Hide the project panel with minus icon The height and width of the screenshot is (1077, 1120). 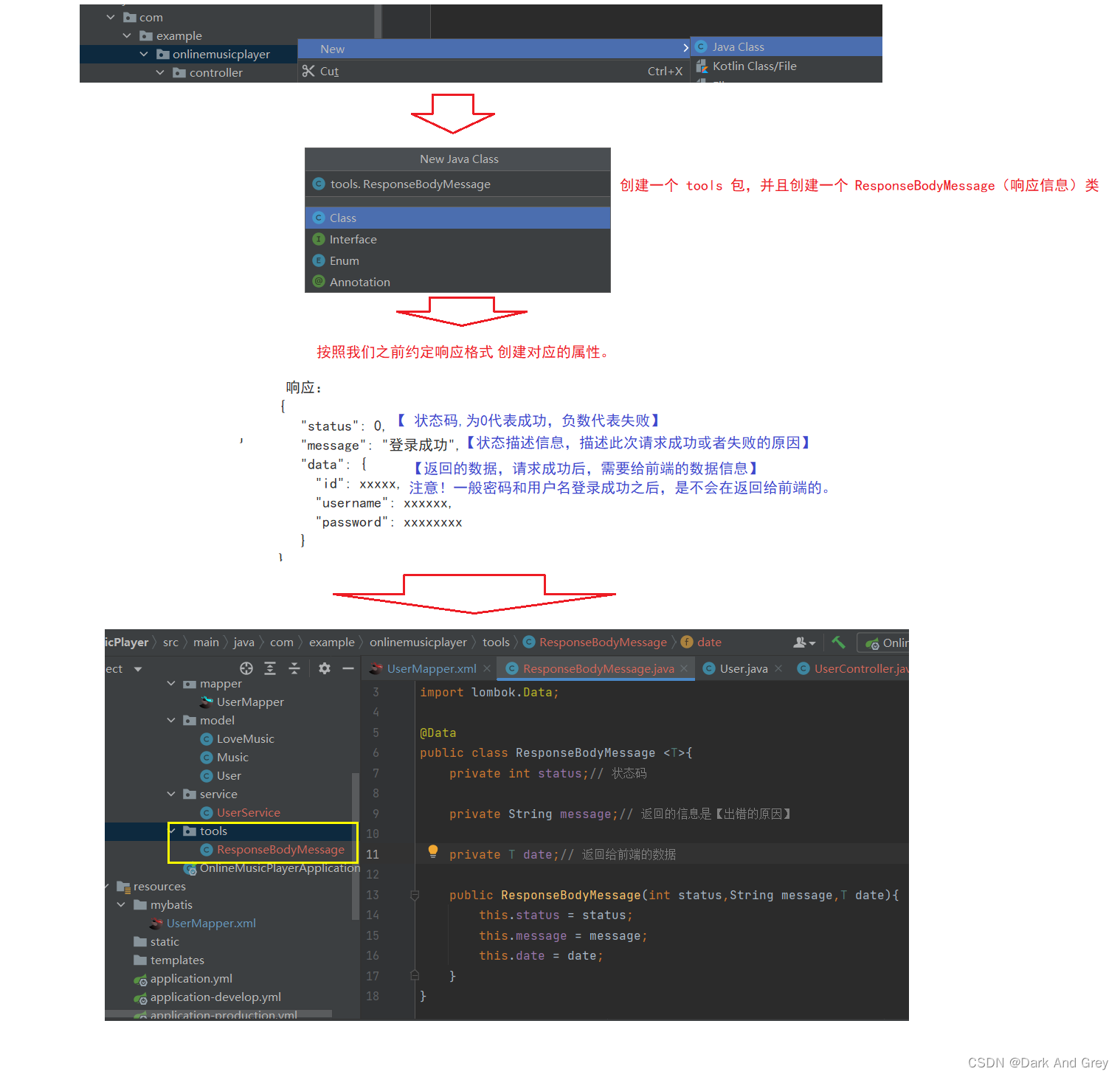pyautogui.click(x=348, y=668)
